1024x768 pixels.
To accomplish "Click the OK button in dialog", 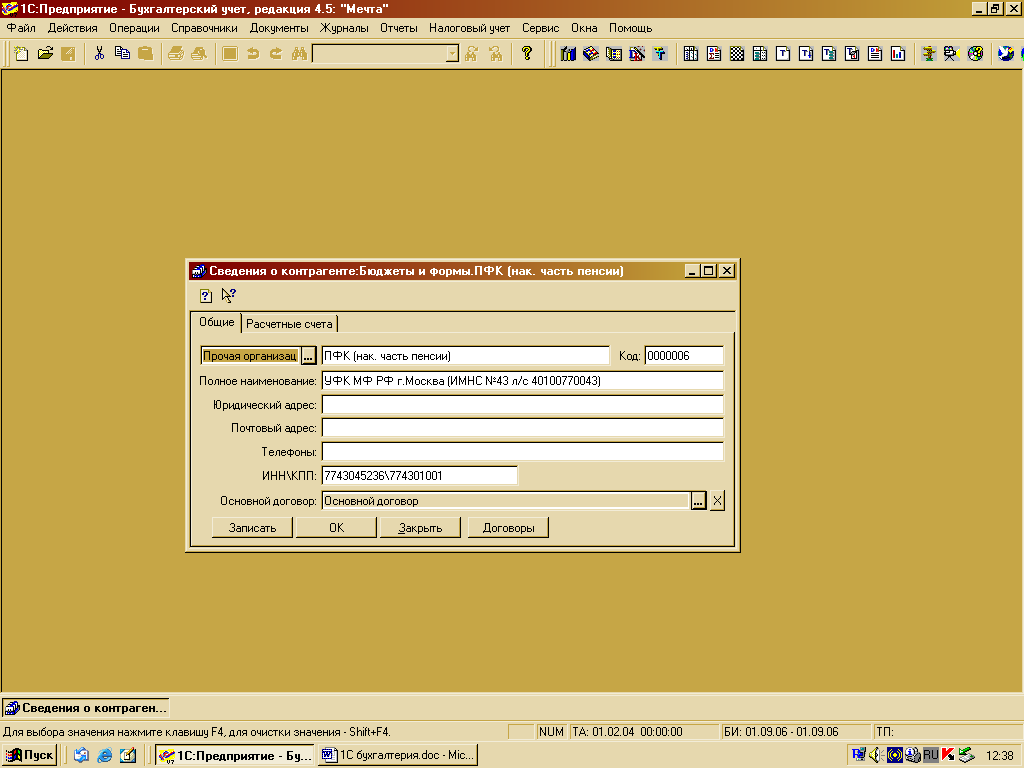I will click(x=336, y=528).
